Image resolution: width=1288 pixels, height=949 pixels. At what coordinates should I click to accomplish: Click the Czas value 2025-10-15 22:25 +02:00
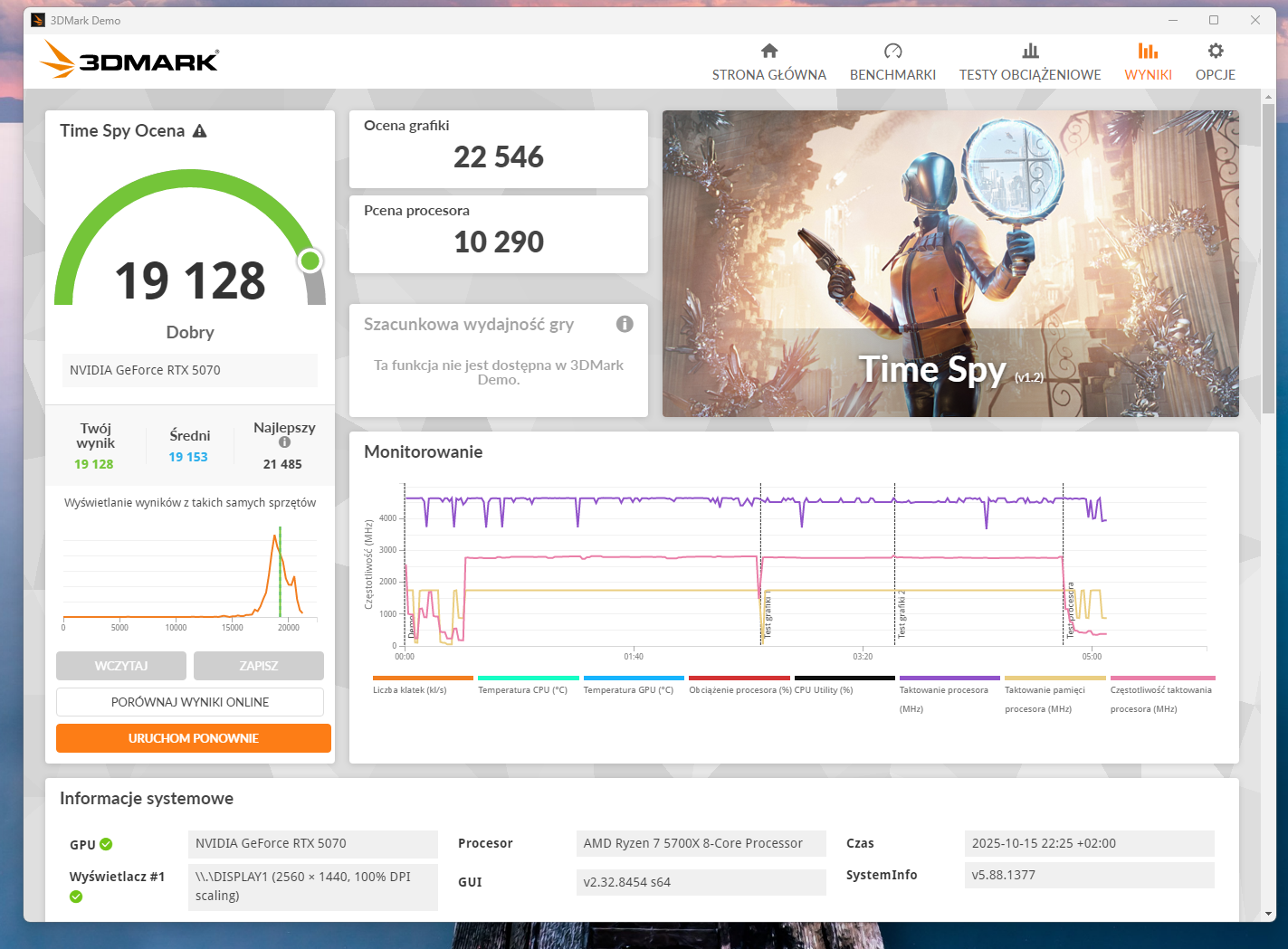1090,843
